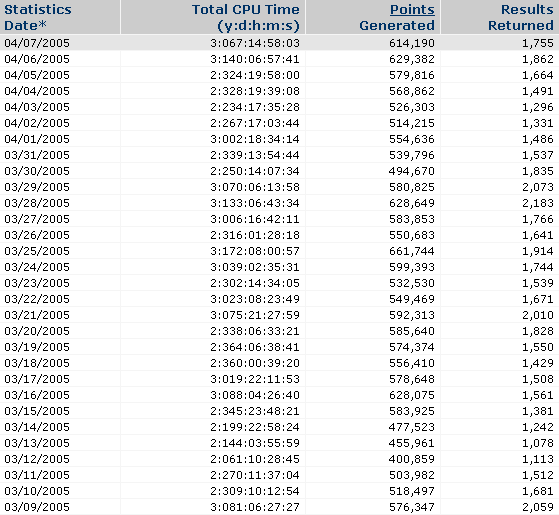Click results returned value 1,078
Image resolution: width=559 pixels, height=515 pixels.
(538, 443)
